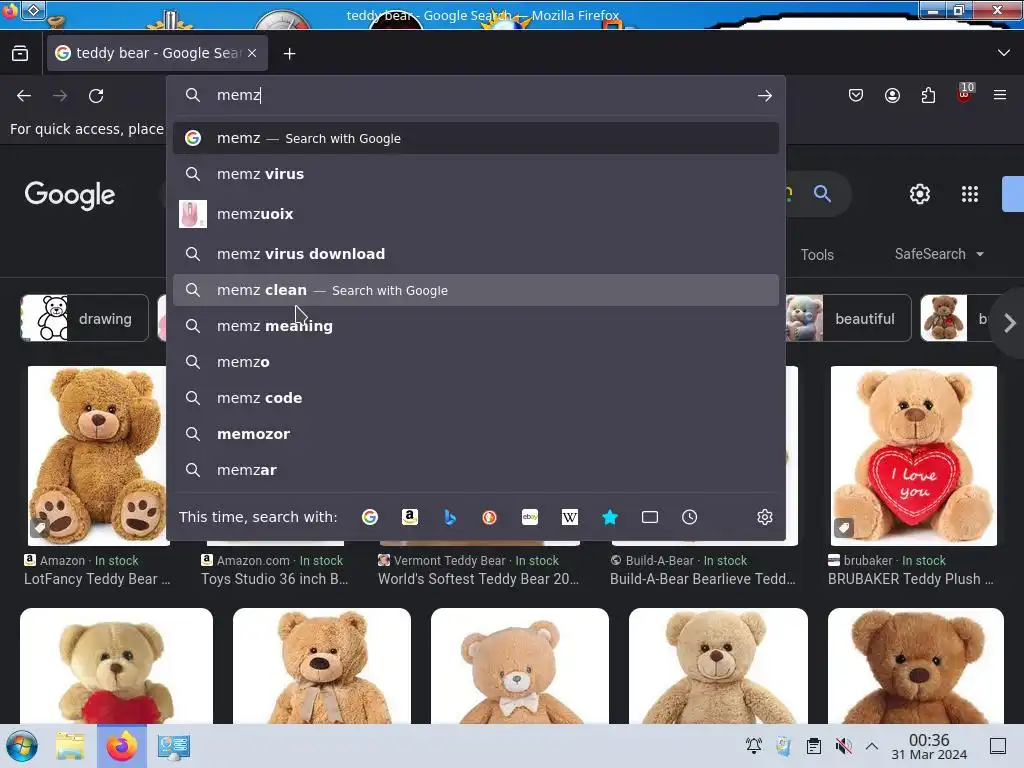Image resolution: width=1024 pixels, height=768 pixels.
Task: Search history using the clock icon
Action: pyautogui.click(x=690, y=517)
